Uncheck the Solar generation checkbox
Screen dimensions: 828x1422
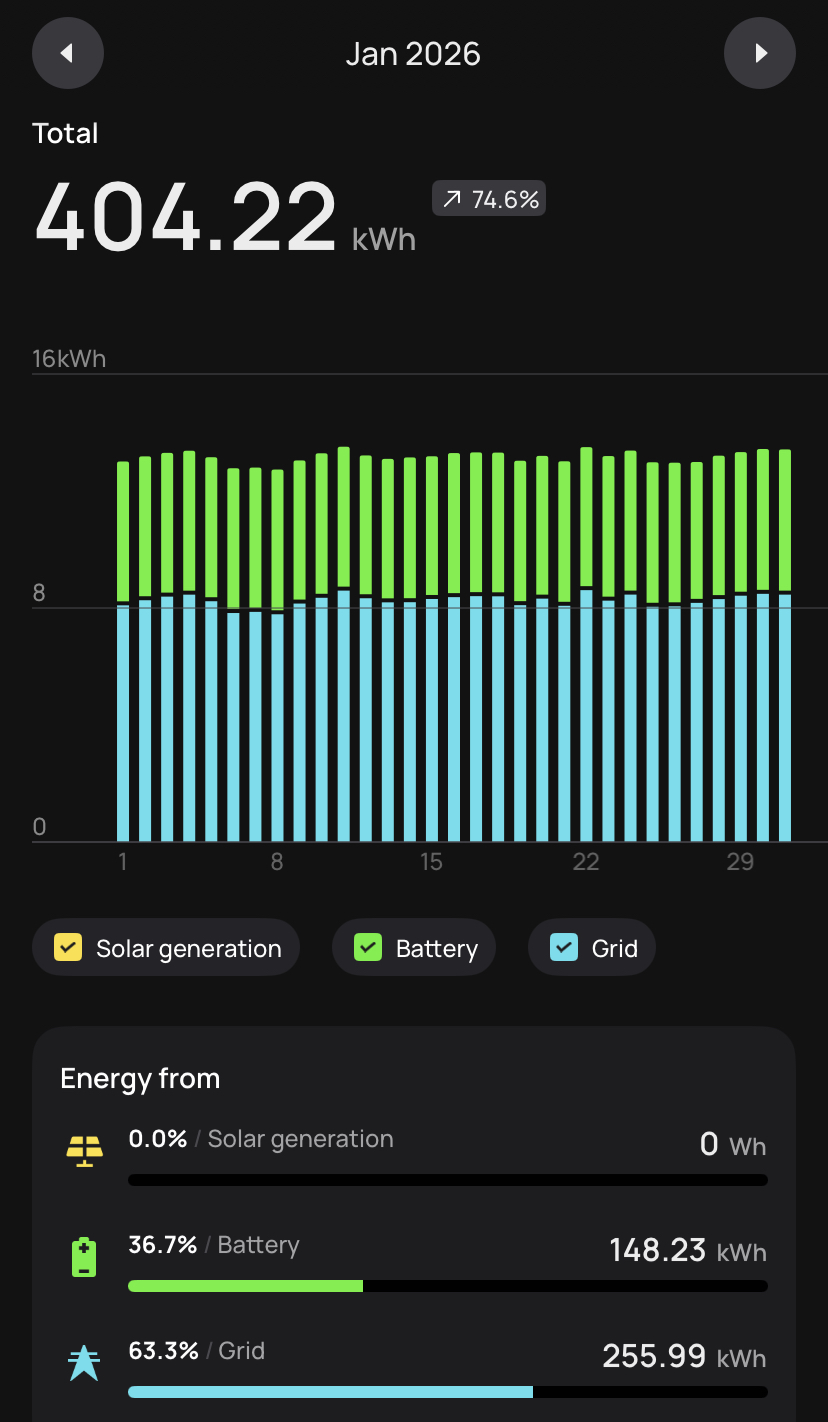coord(68,947)
